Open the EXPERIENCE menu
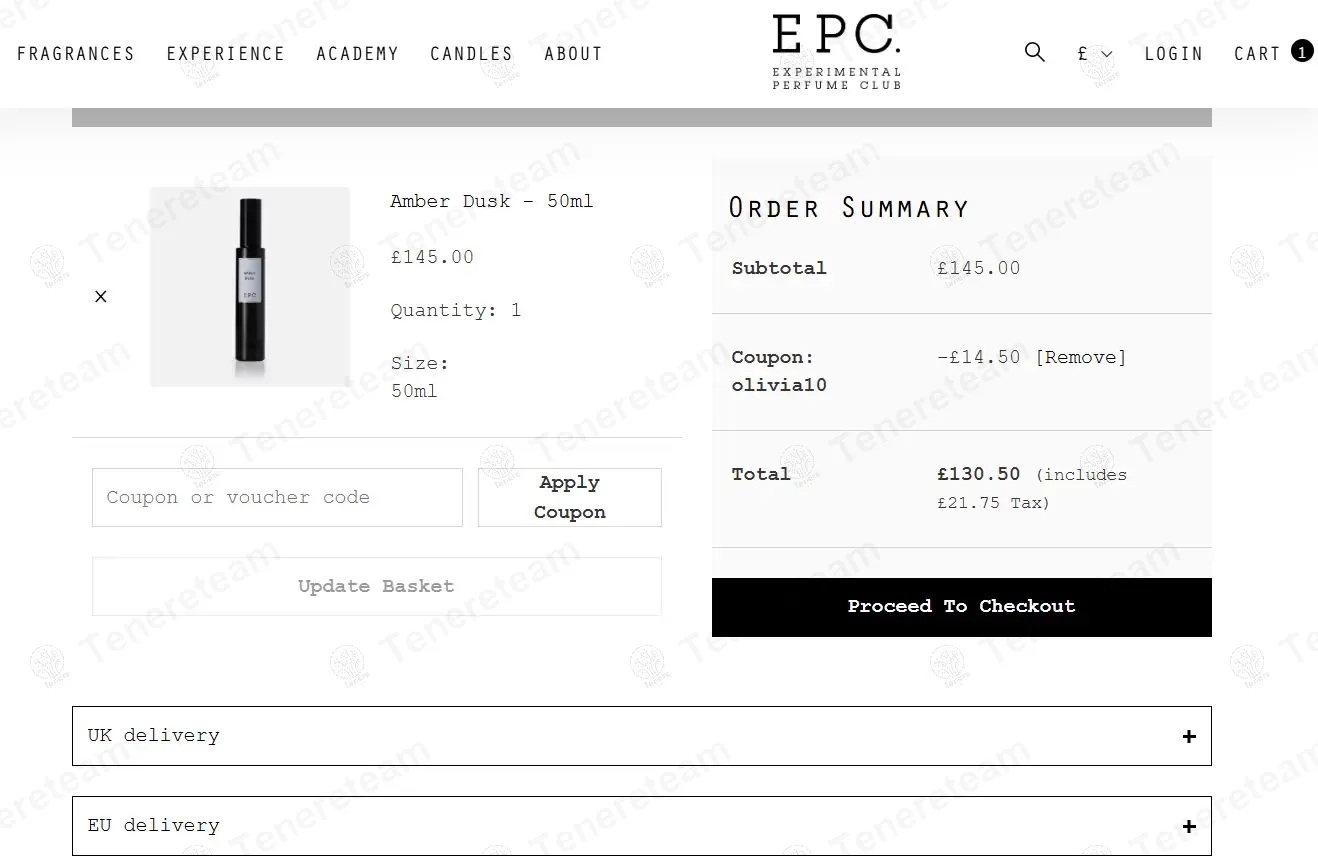 point(226,53)
